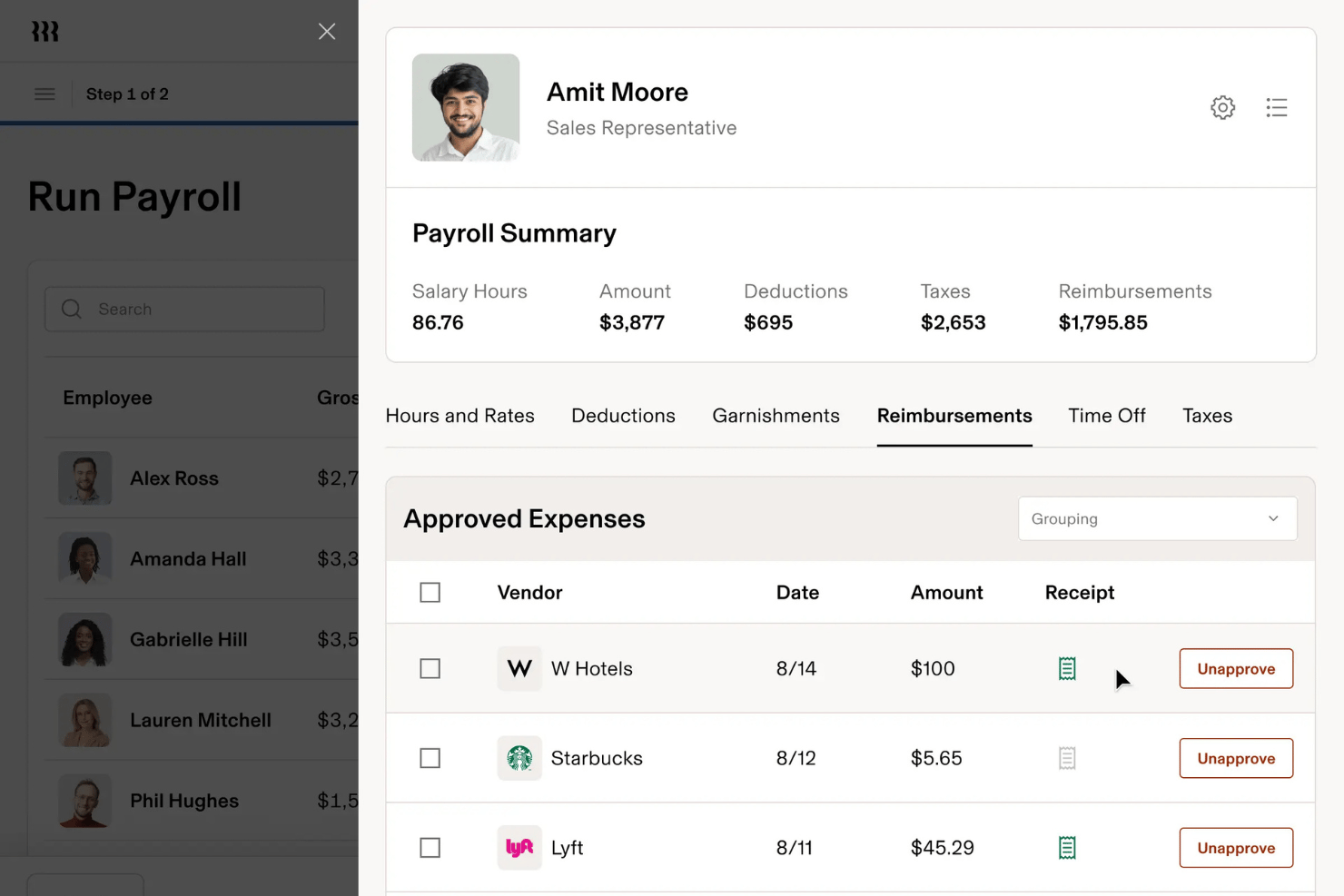
Task: Click the Date column header
Action: (x=797, y=593)
